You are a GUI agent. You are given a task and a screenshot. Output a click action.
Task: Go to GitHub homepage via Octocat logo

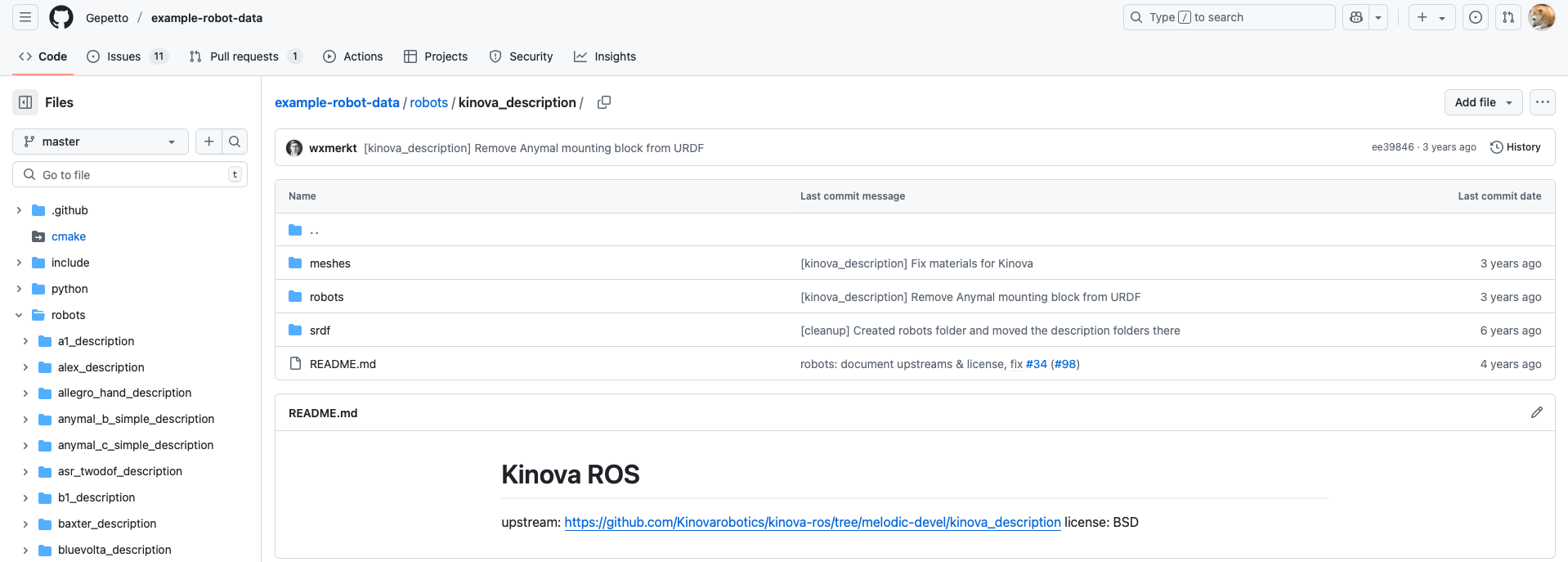(x=61, y=17)
